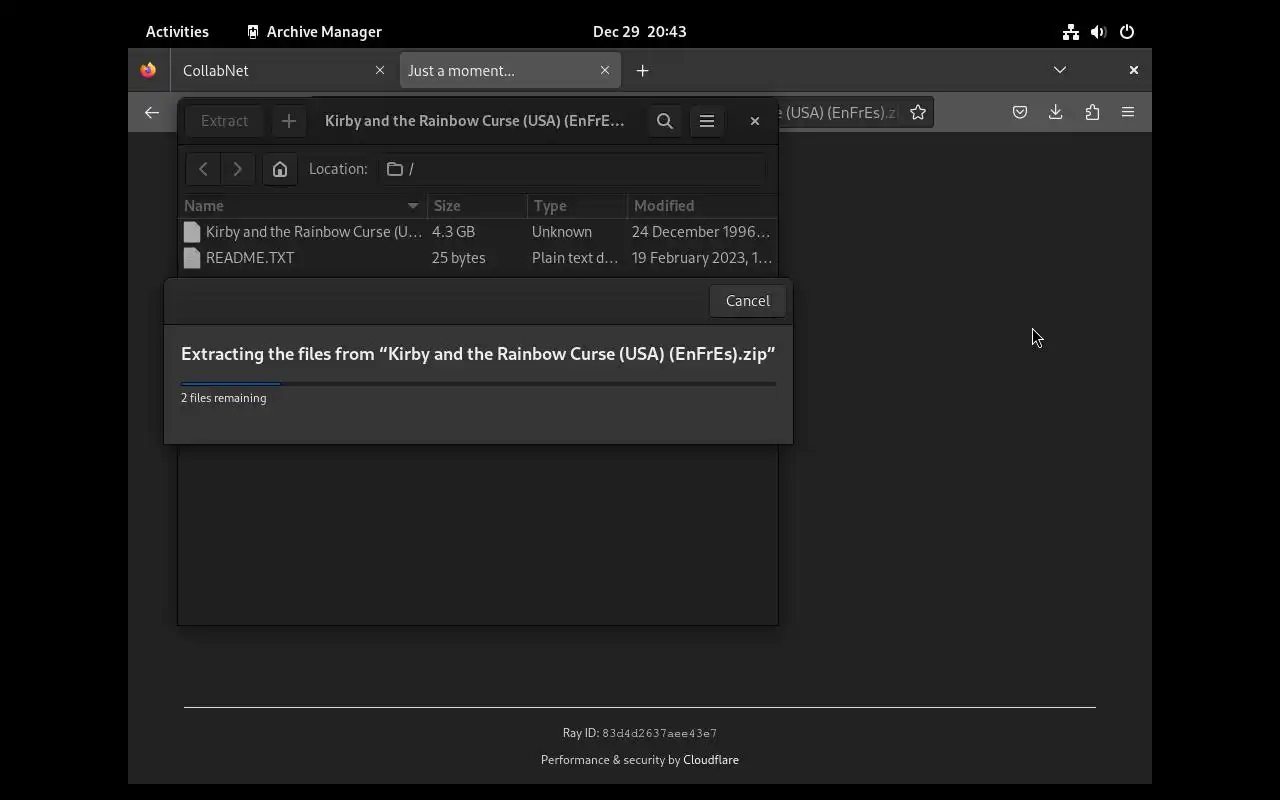This screenshot has height=800, width=1280.
Task: Bookmark this page with the star icon
Action: tap(918, 113)
